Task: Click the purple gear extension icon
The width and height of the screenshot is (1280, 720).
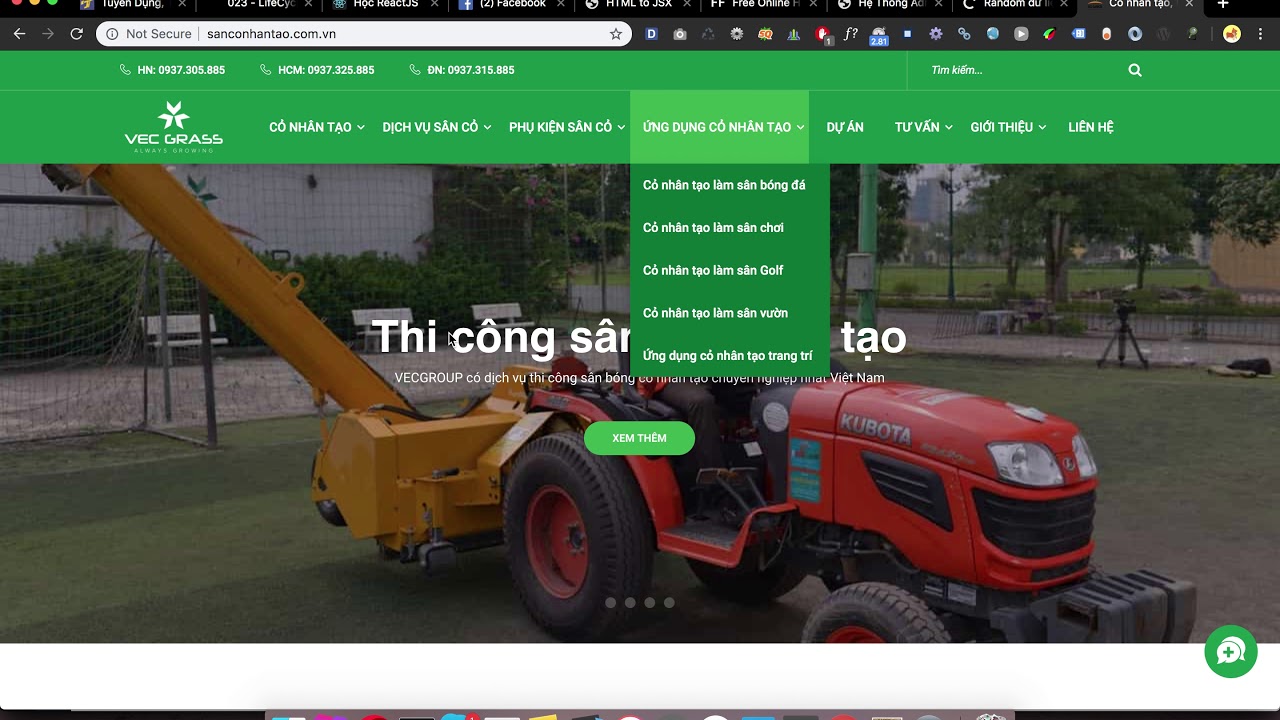Action: click(936, 34)
